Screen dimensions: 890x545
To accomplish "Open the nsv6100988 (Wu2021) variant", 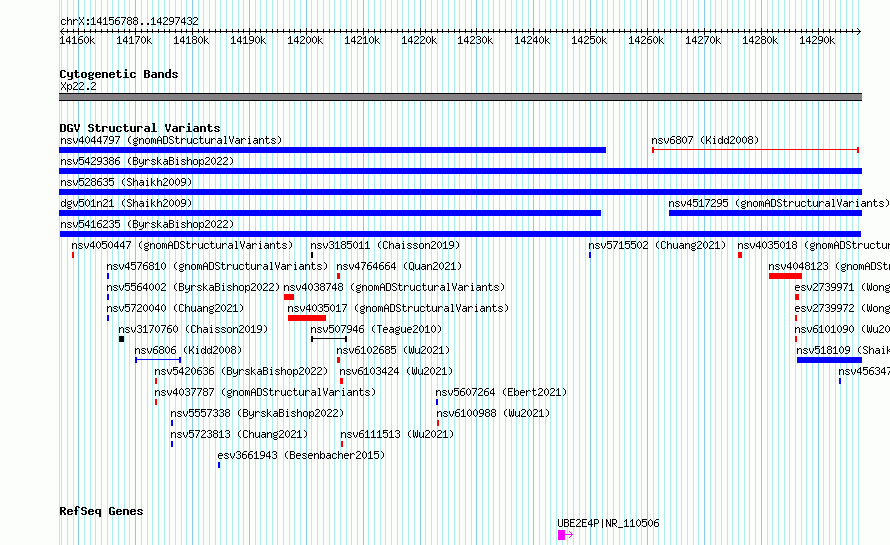I will click(x=493, y=413).
